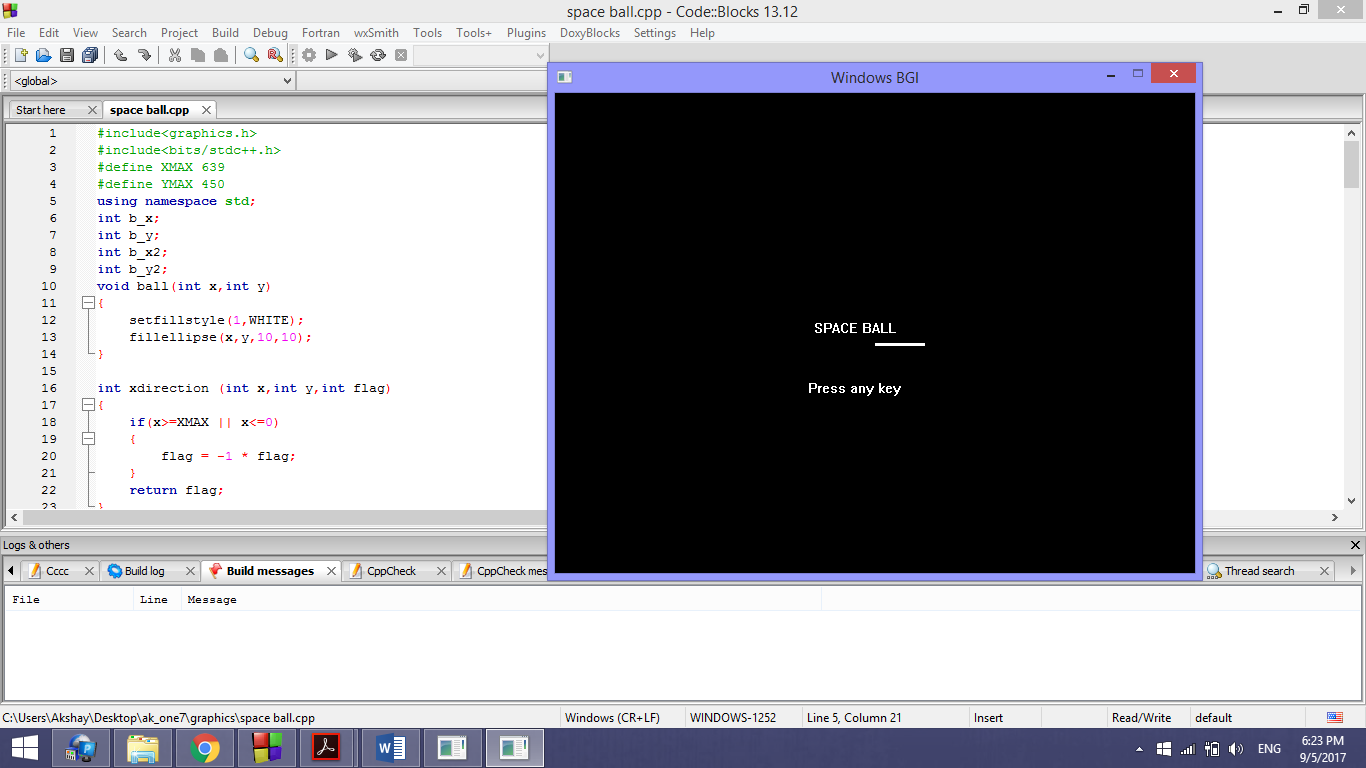1366x768 pixels.
Task: Open File Explorer from taskbar
Action: coord(143,748)
